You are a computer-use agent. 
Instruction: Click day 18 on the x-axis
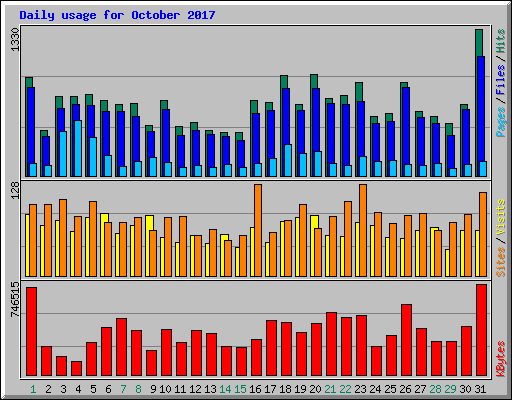click(x=285, y=389)
